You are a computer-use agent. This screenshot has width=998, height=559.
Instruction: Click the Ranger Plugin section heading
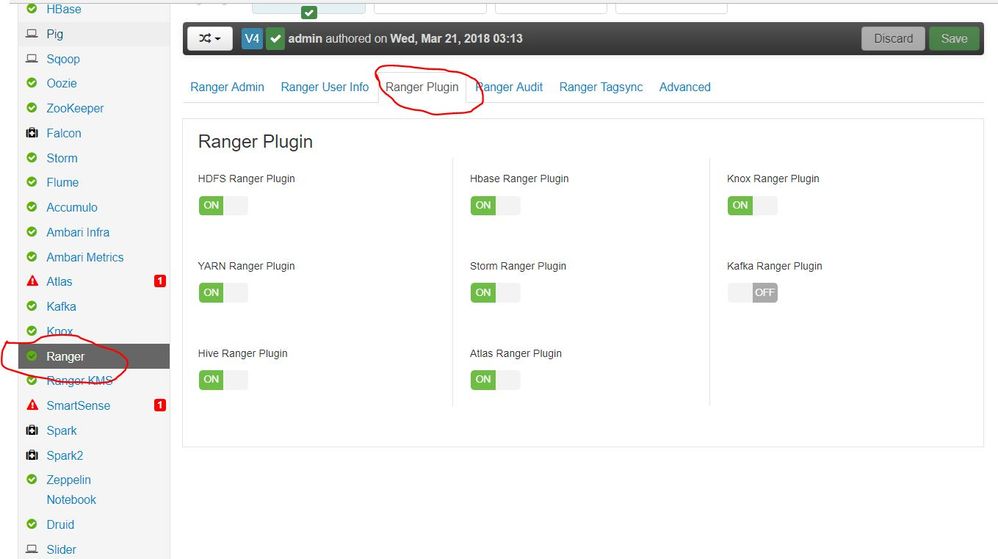tap(255, 141)
